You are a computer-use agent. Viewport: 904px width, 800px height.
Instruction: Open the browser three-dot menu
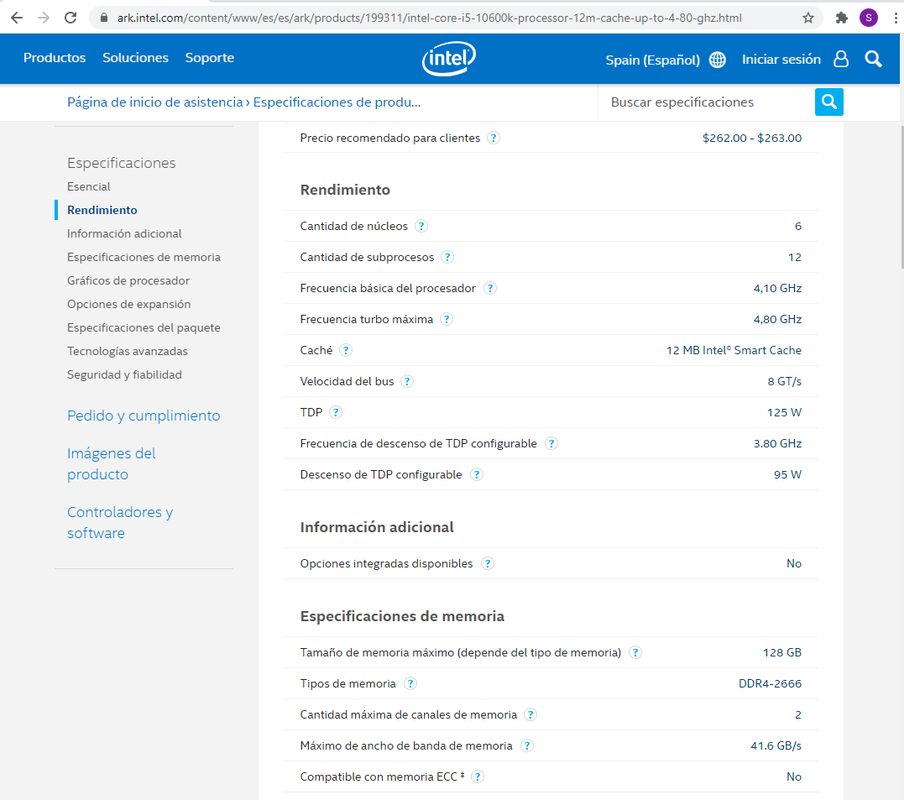point(895,18)
